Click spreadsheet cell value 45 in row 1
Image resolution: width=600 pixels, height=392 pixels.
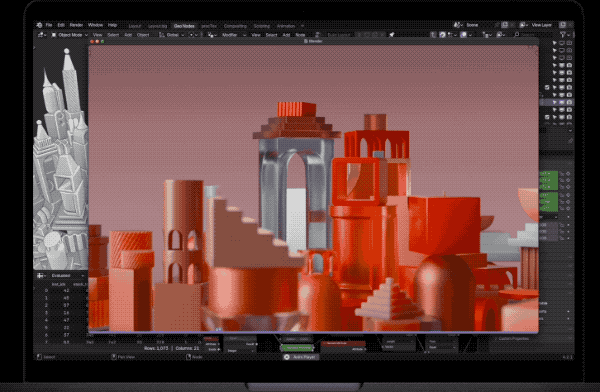click(x=66, y=298)
